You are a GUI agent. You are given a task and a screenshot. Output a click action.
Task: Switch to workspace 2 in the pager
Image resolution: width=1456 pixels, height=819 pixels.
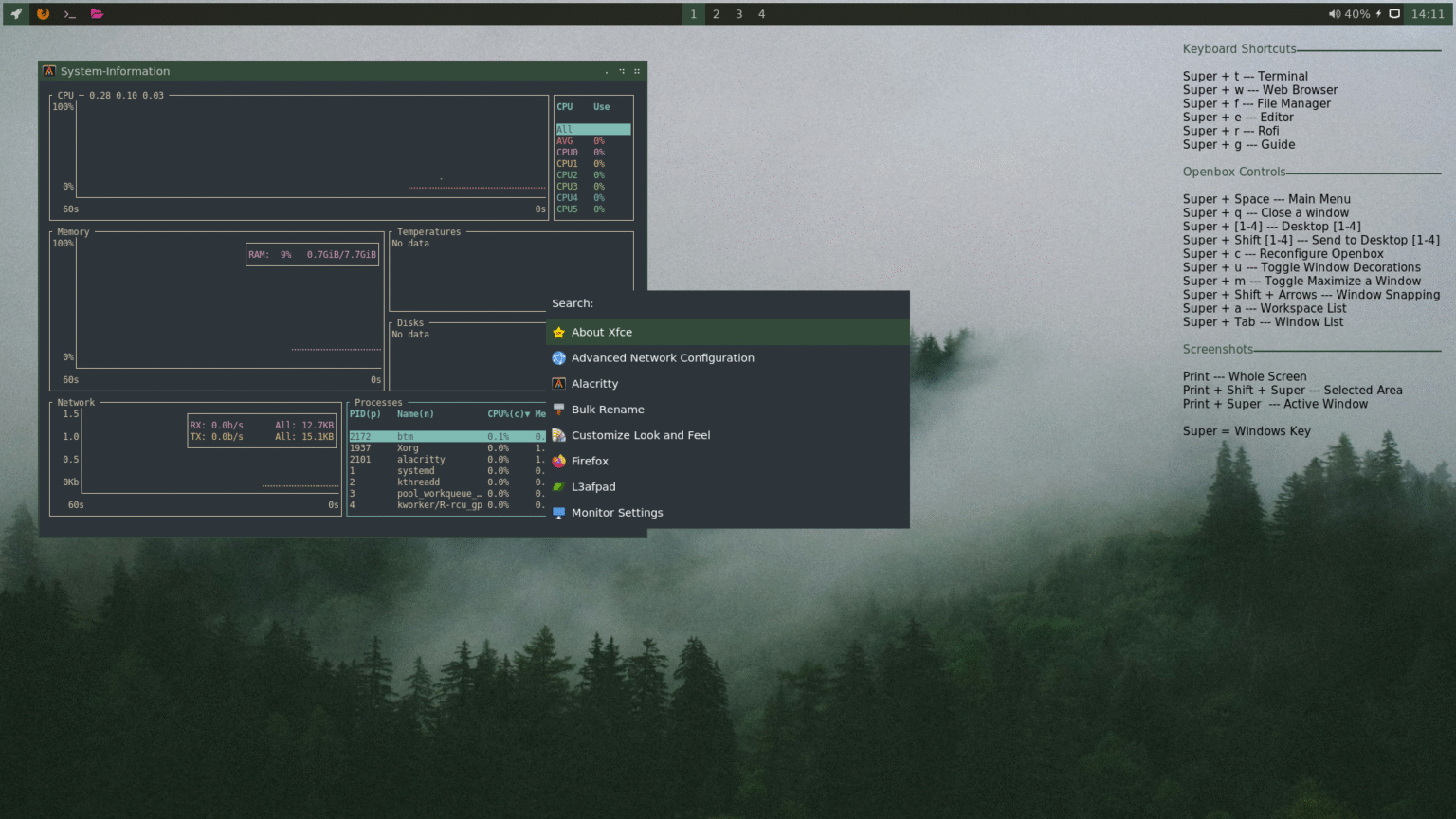point(716,14)
